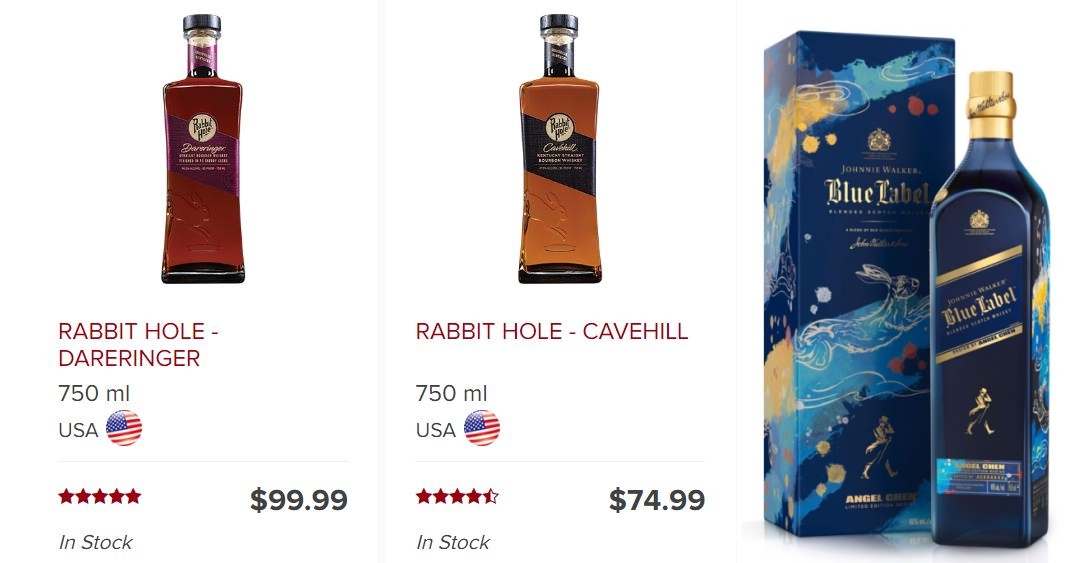1070x563 pixels.
Task: Click the star rating for Cavehill
Action: [x=457, y=497]
